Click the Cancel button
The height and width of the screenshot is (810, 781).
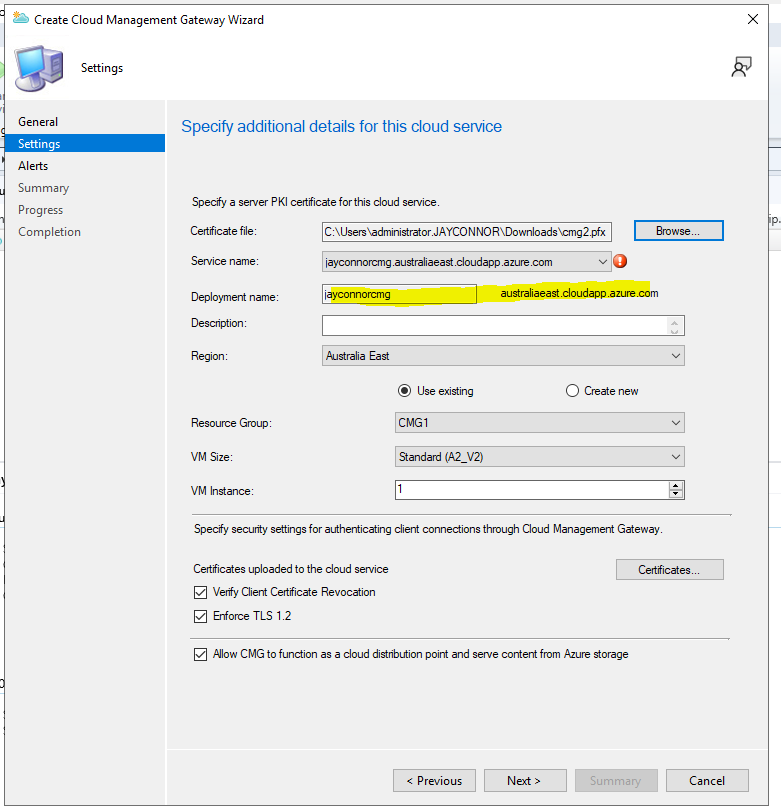pyautogui.click(x=707, y=781)
